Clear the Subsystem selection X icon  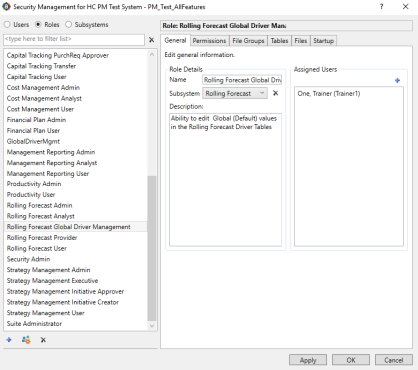pyautogui.click(x=275, y=93)
